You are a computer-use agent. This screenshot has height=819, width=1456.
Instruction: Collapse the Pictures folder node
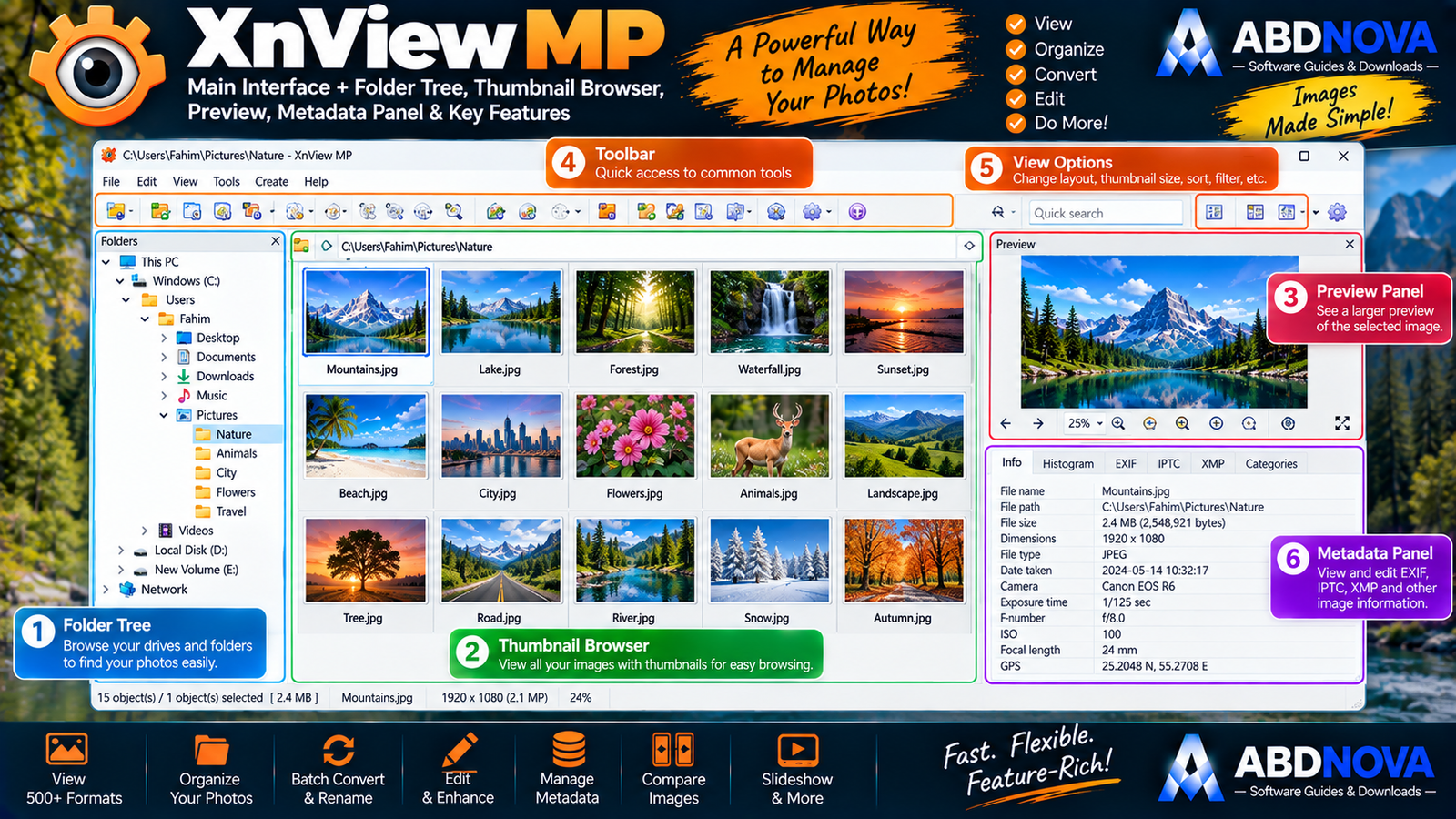point(164,415)
